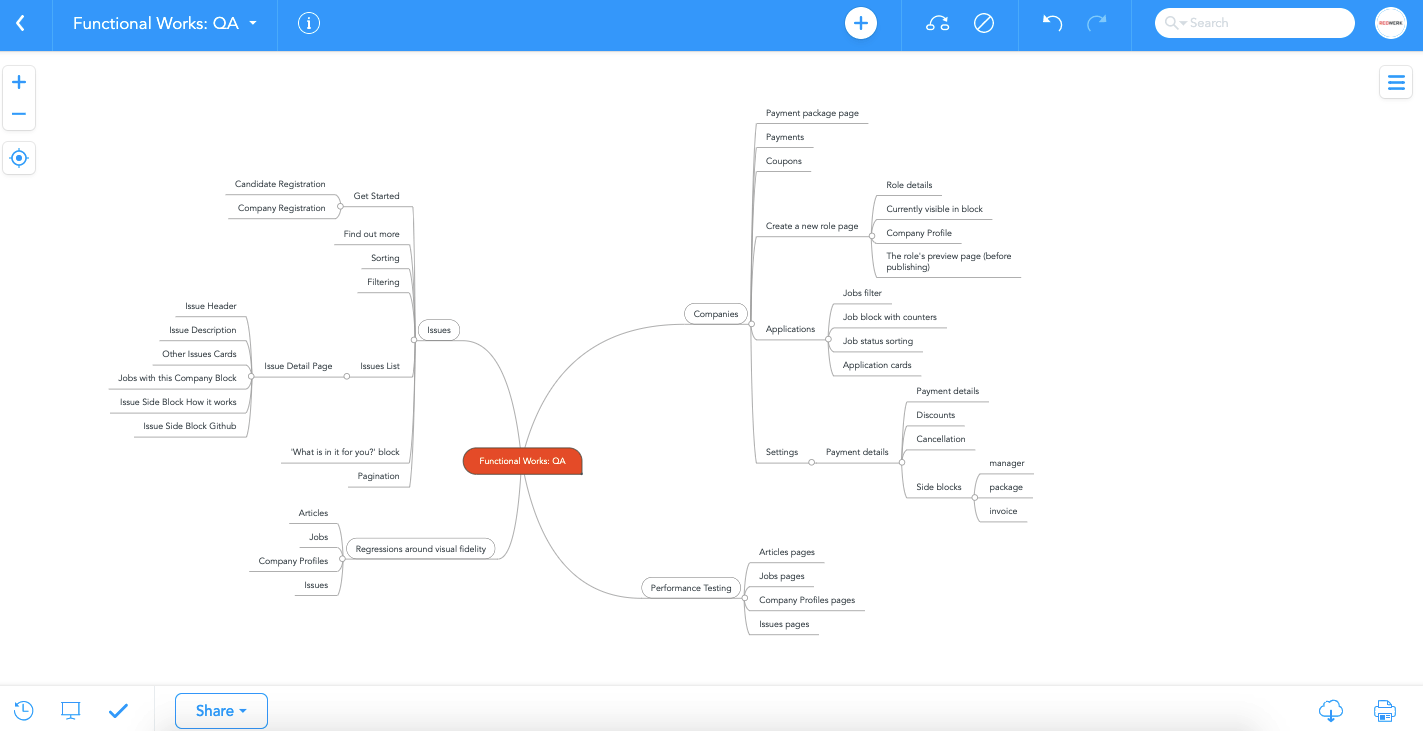The height and width of the screenshot is (731, 1423).
Task: Collapse the Companies node children
Action: point(751,324)
